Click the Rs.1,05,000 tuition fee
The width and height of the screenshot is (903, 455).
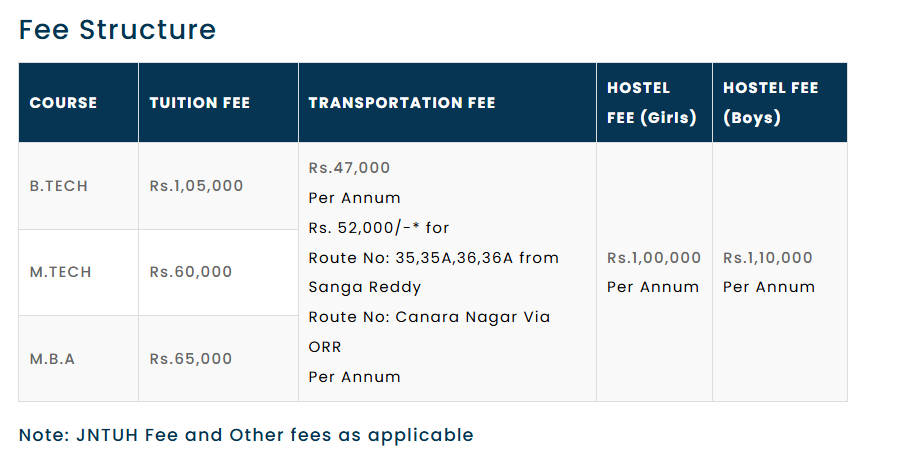[196, 186]
